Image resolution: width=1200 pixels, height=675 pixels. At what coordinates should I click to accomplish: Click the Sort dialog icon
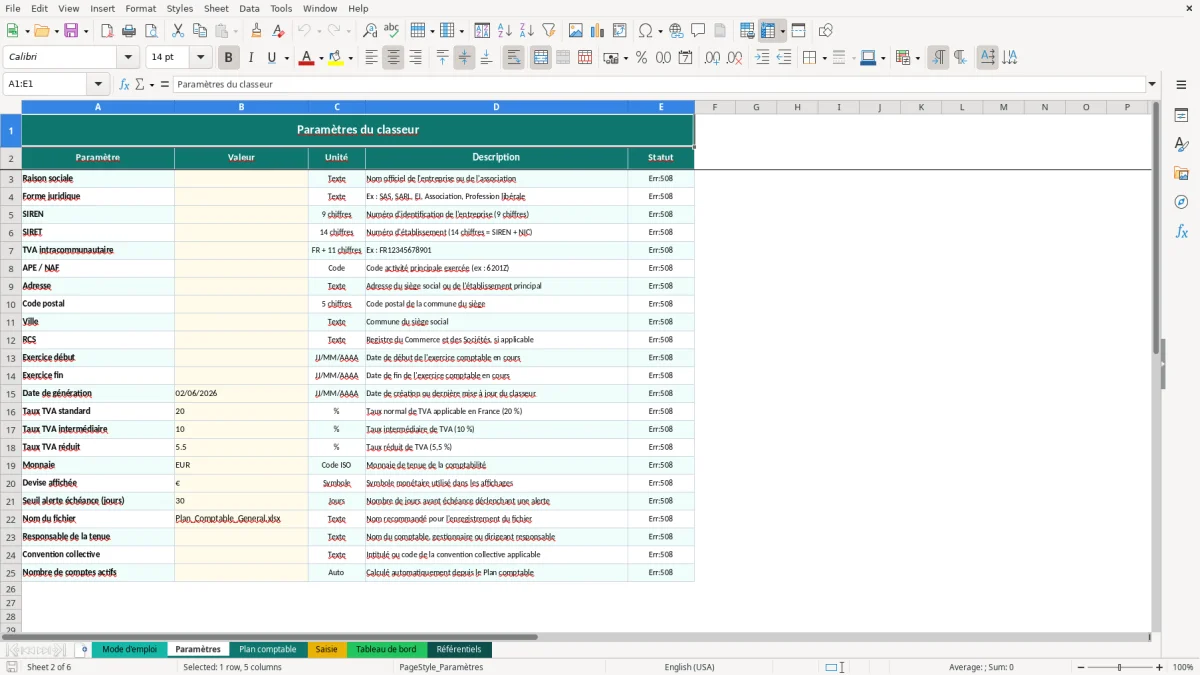click(482, 31)
